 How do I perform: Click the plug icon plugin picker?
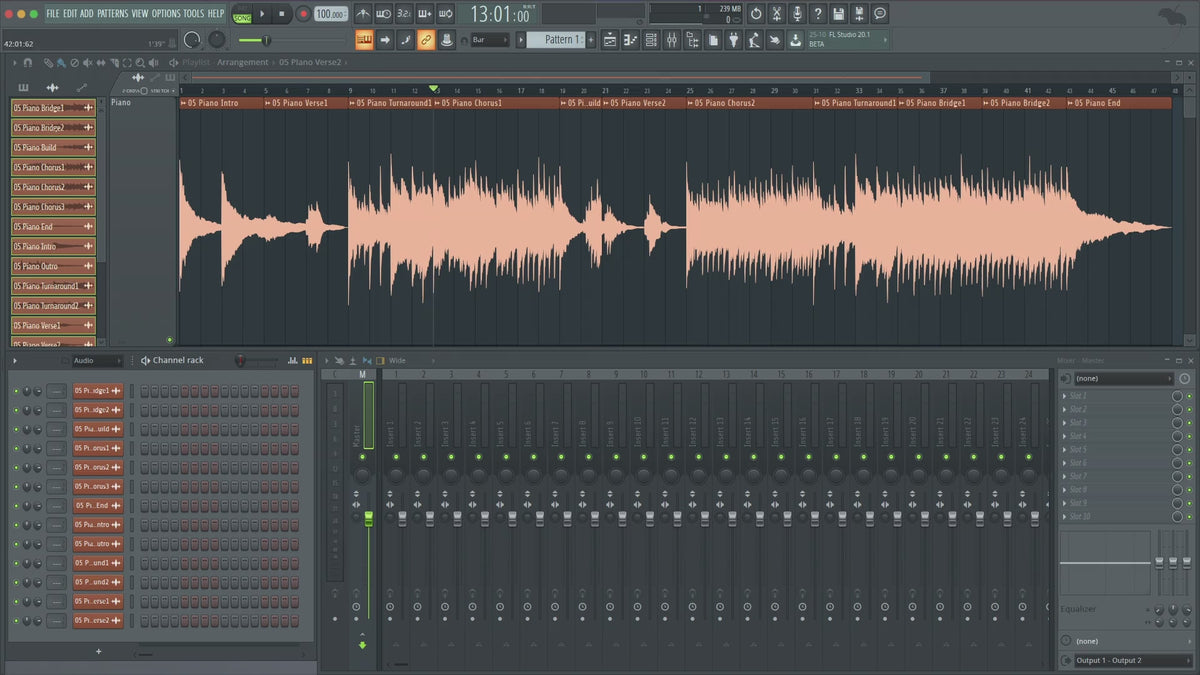(x=733, y=40)
